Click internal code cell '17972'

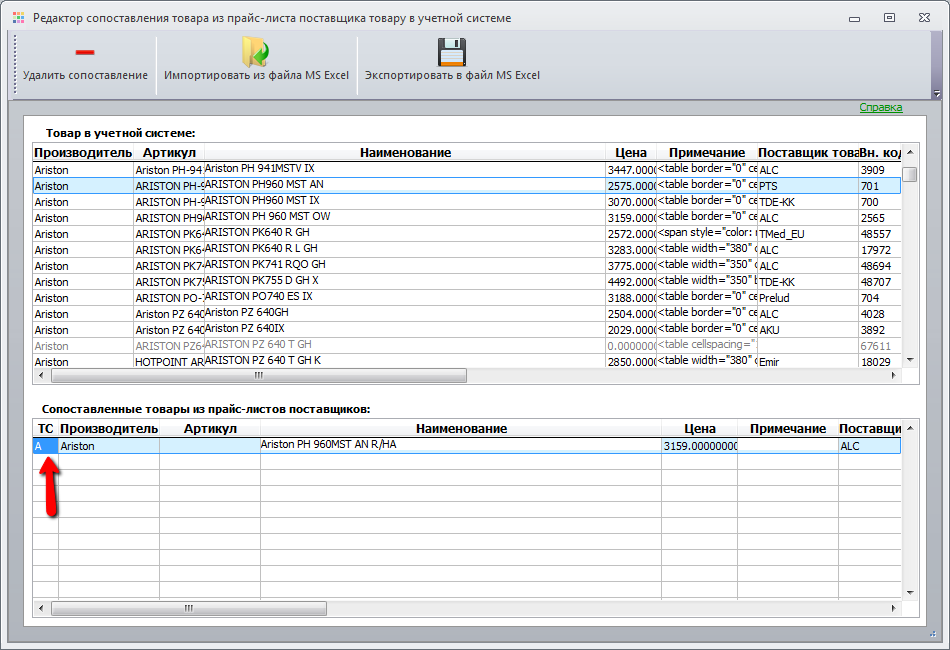(x=880, y=250)
